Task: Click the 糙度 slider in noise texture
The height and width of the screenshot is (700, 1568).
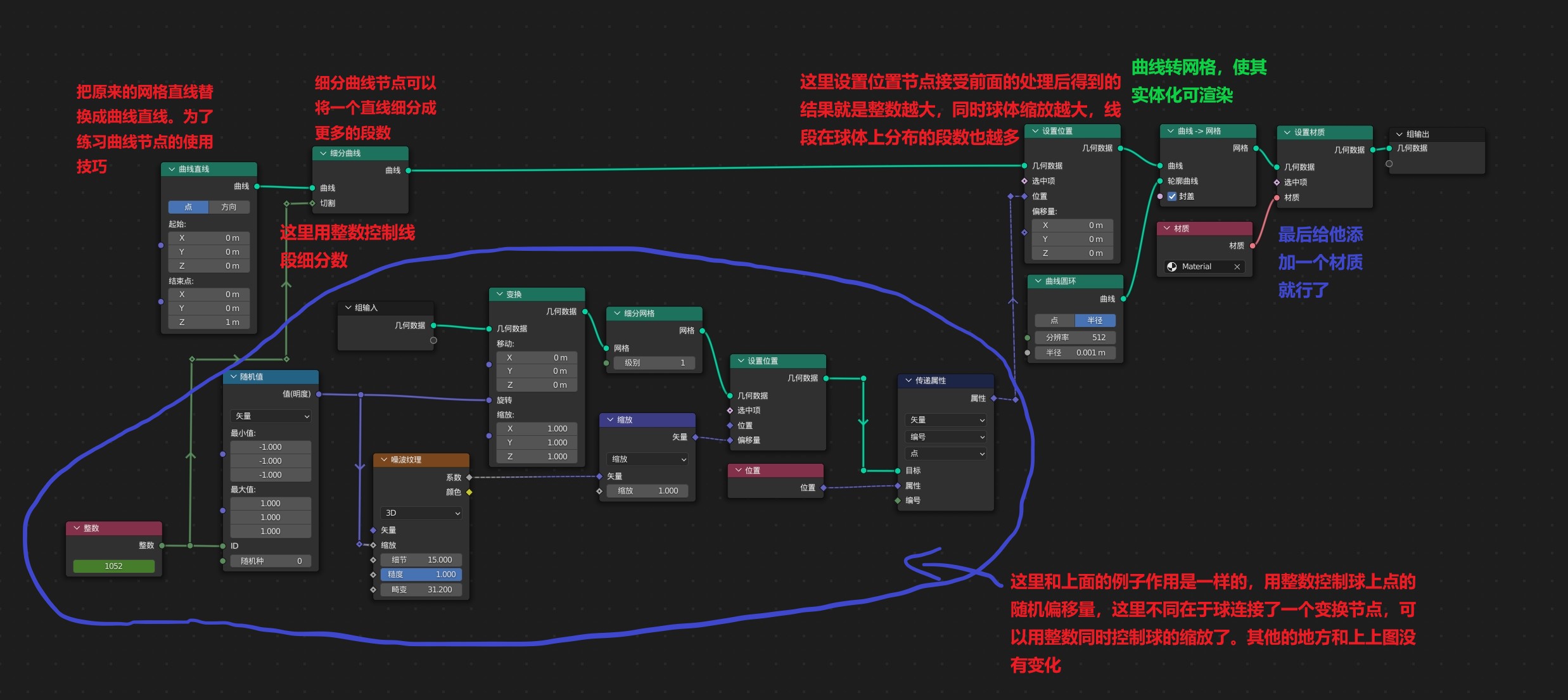Action: coord(421,575)
